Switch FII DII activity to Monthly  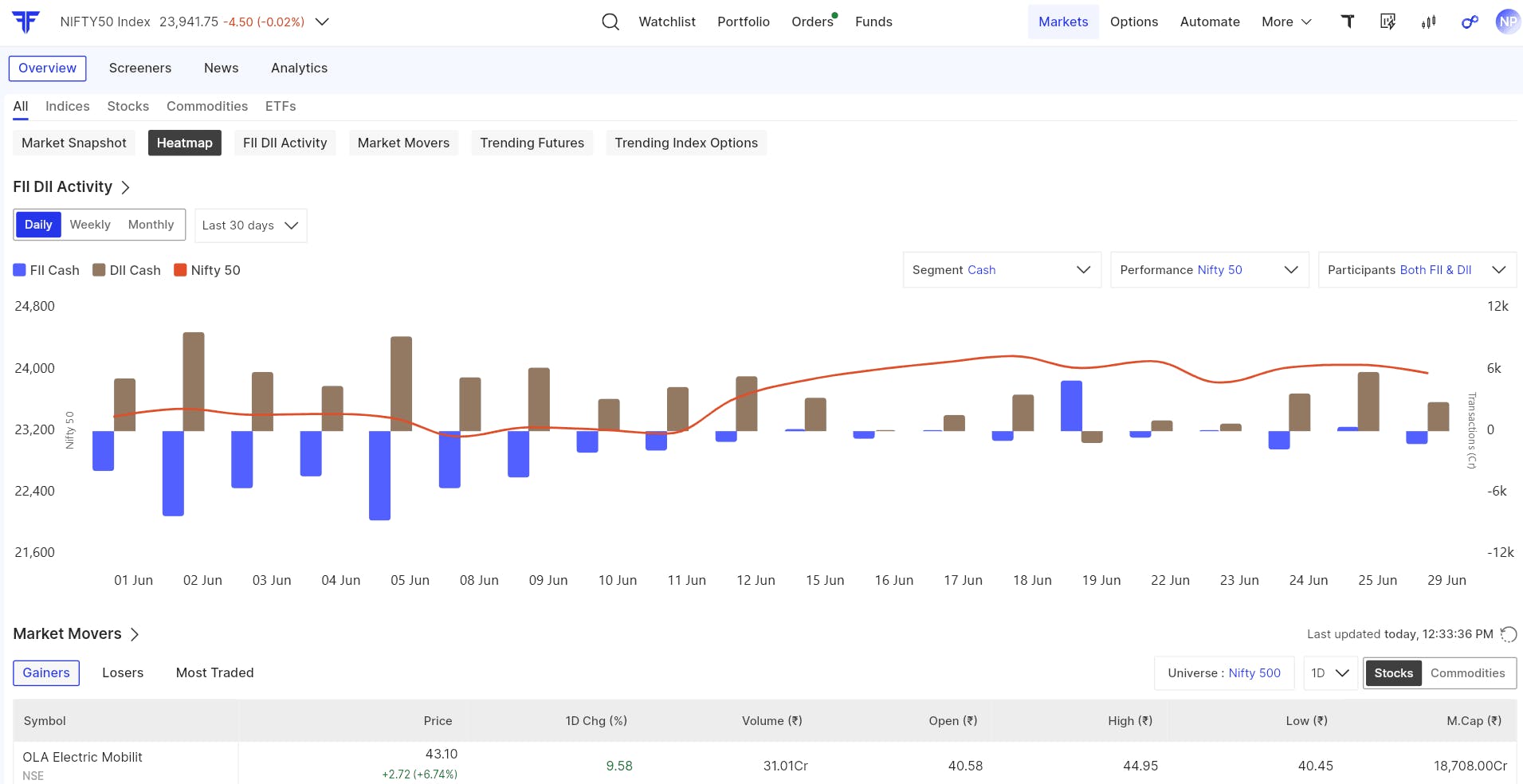[x=151, y=225]
